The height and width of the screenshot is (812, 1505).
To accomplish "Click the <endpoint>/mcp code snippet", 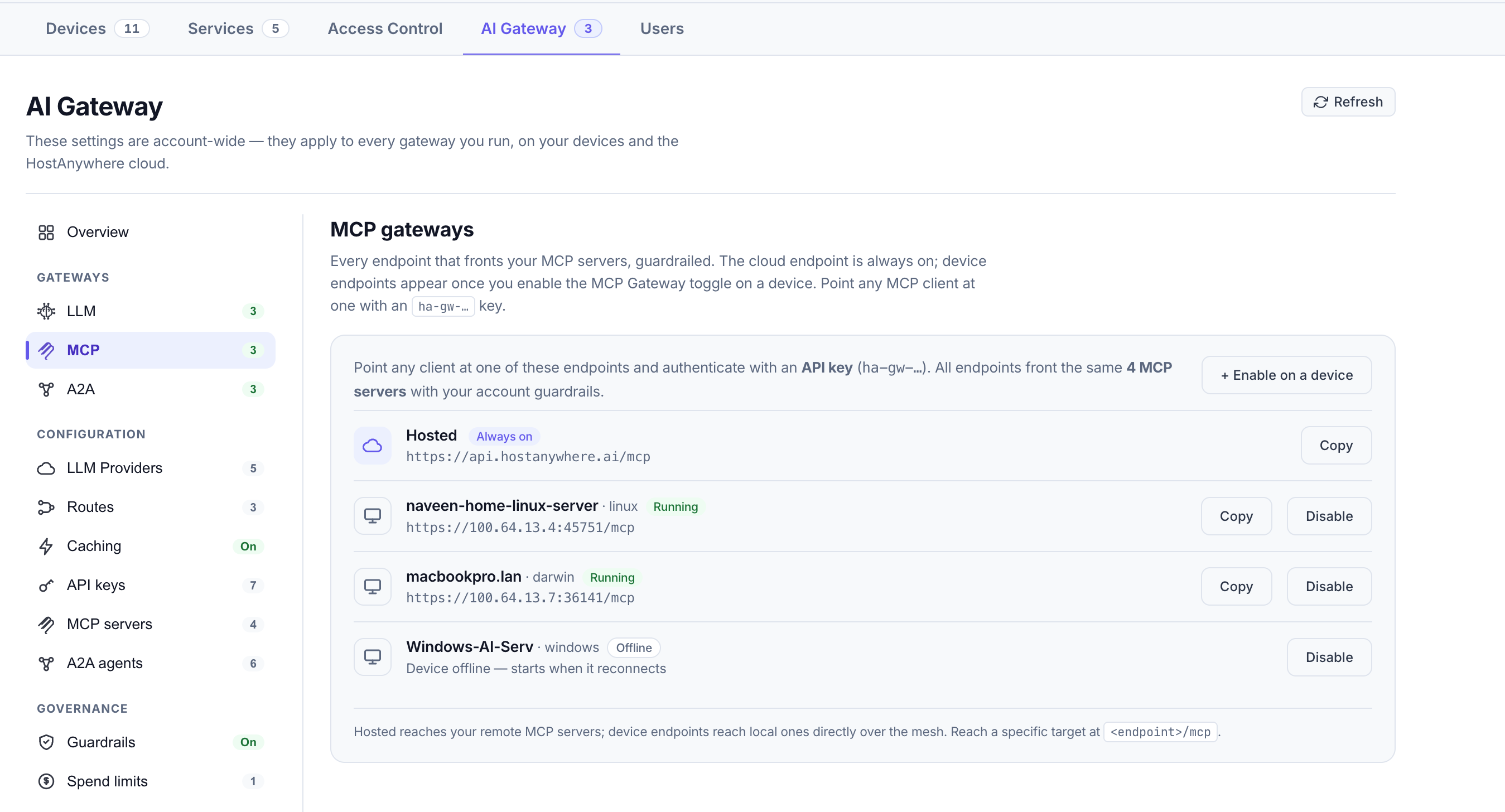I will (1160, 733).
